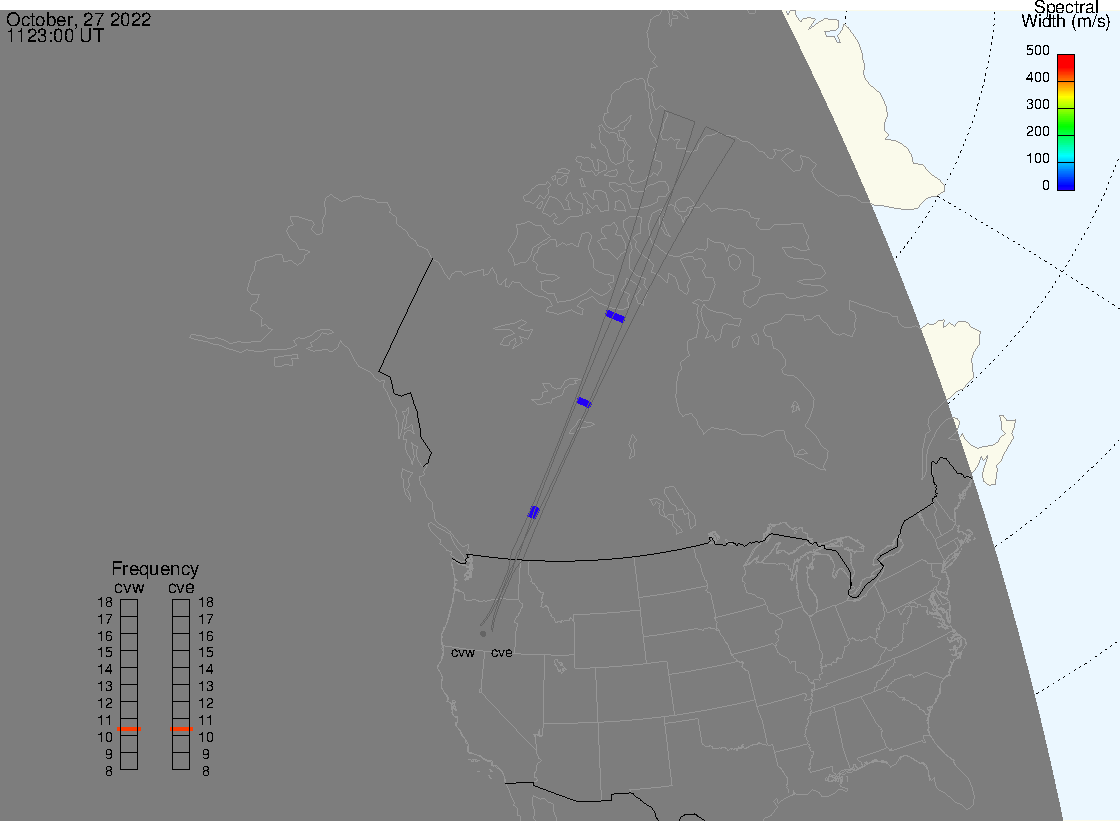This screenshot has height=821, width=1120.
Task: Click the 16 label beside the cve bar
Action: 206,636
